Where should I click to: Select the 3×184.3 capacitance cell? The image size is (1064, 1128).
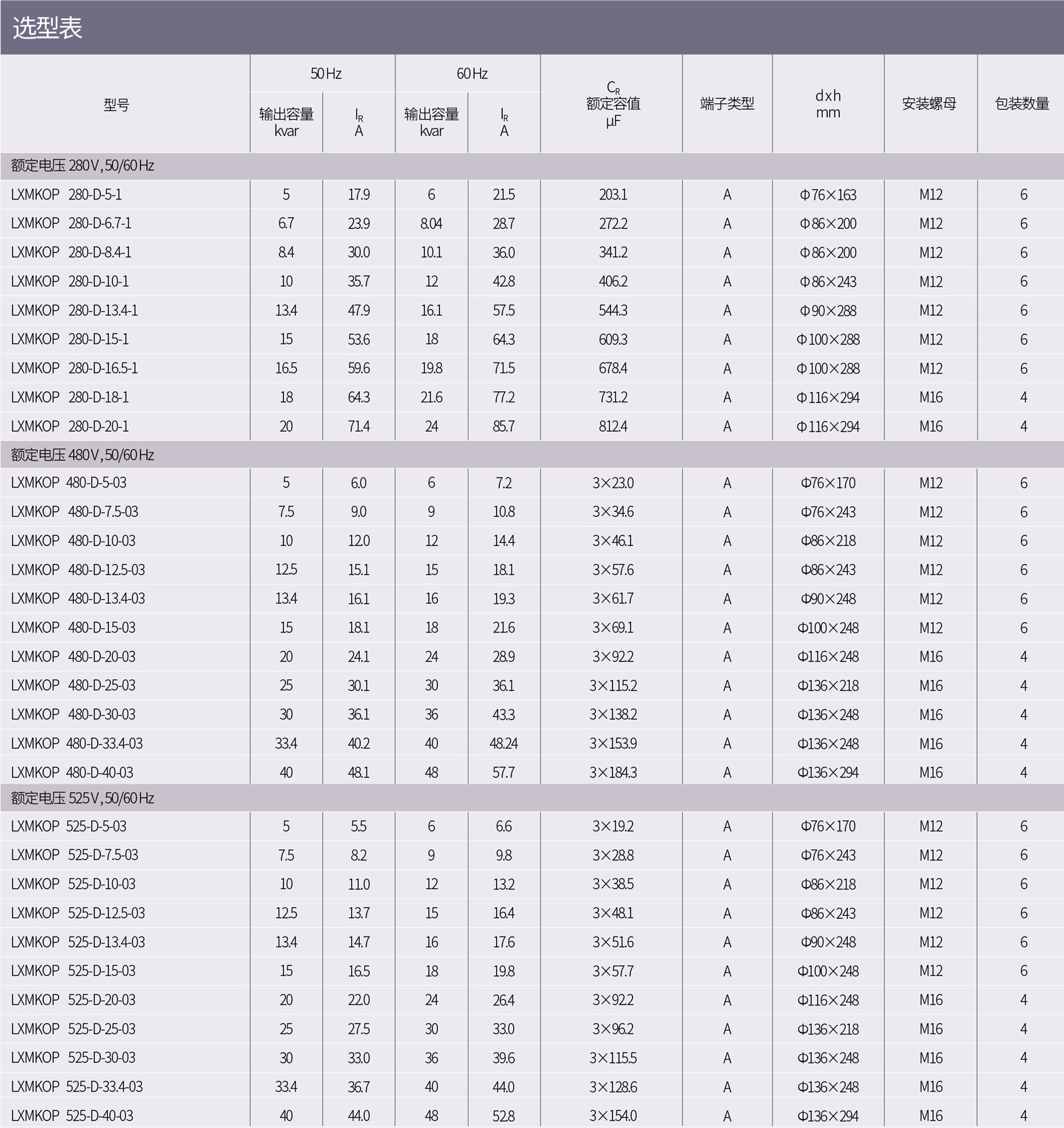612,773
